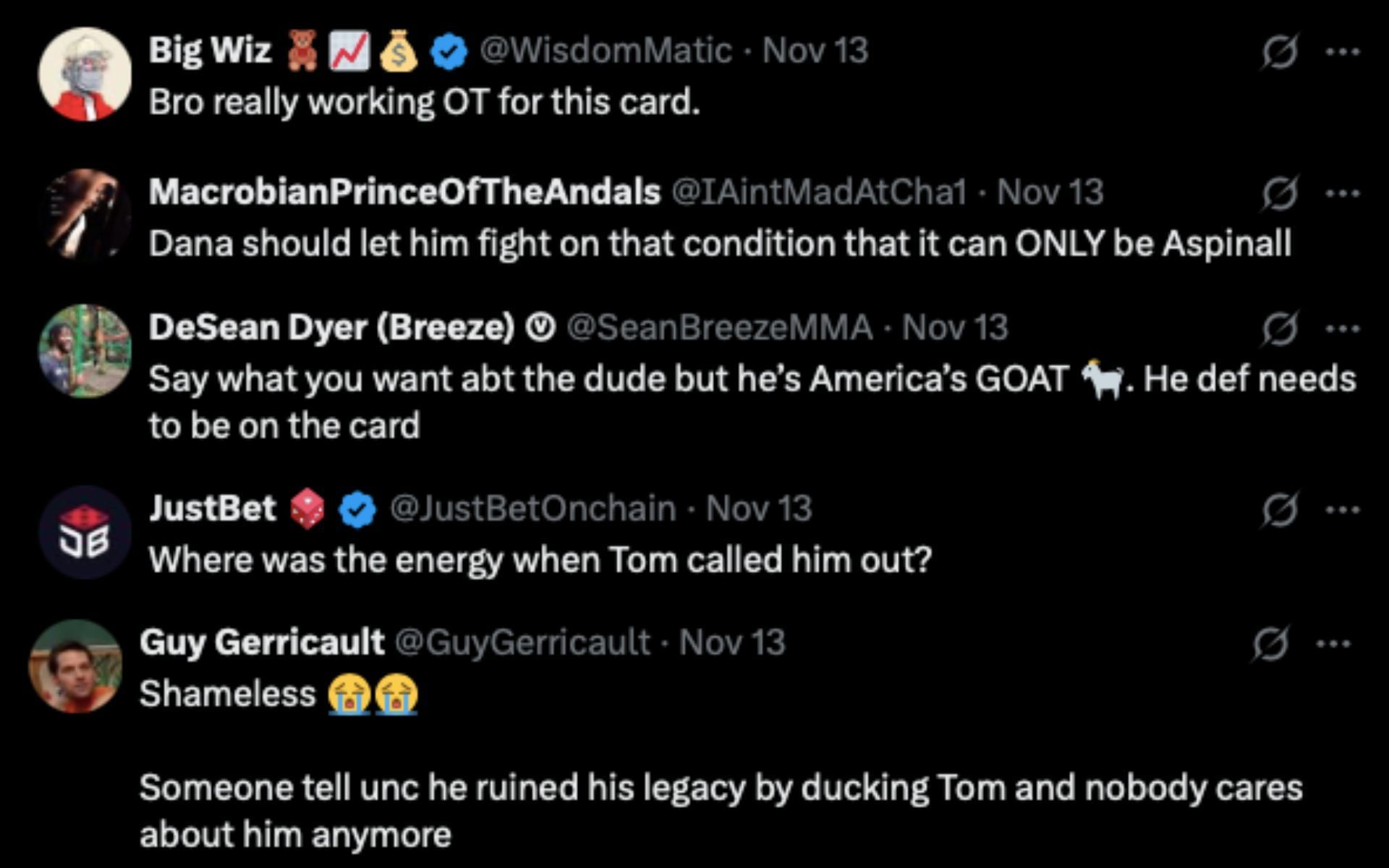Click JustBet JB logo avatar
The height and width of the screenshot is (868, 1389).
pyautogui.click(x=85, y=533)
